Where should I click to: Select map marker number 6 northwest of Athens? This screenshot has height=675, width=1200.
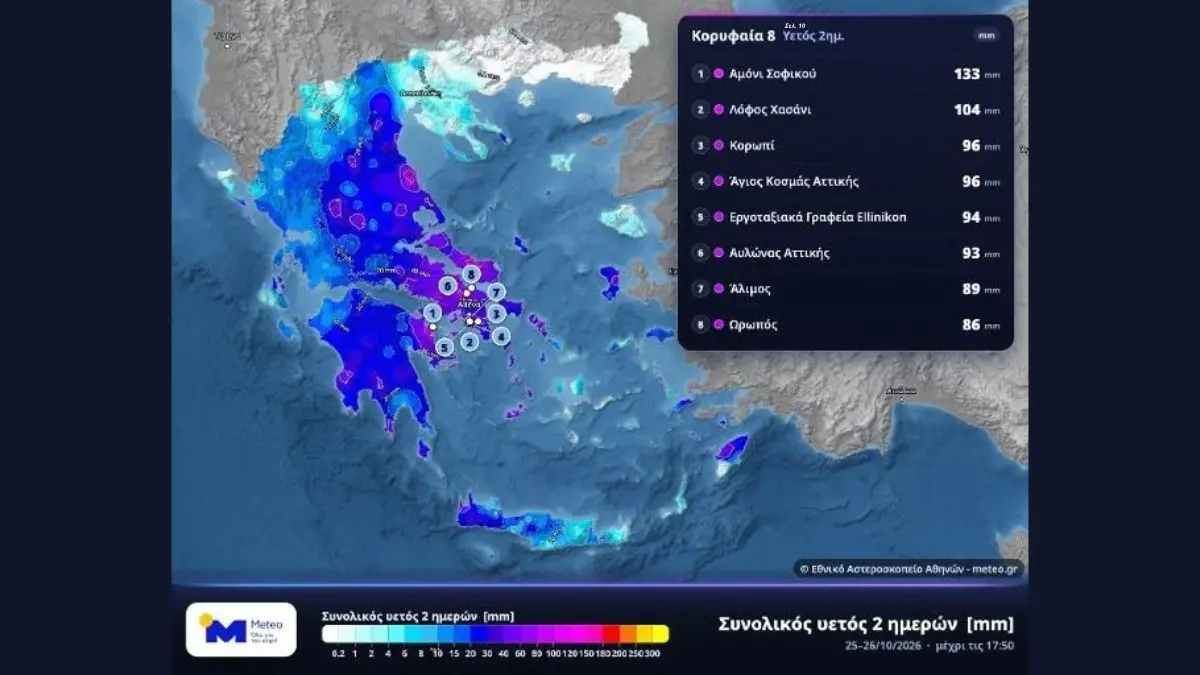point(449,285)
